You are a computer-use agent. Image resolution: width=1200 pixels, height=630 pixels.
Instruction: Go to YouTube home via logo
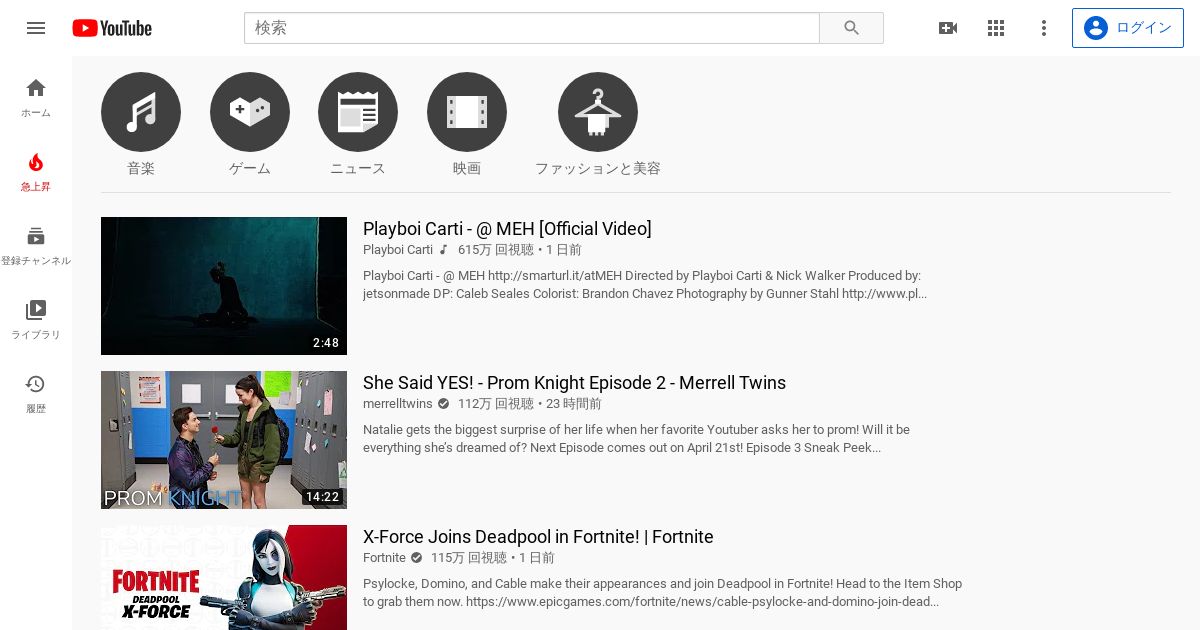pos(112,28)
